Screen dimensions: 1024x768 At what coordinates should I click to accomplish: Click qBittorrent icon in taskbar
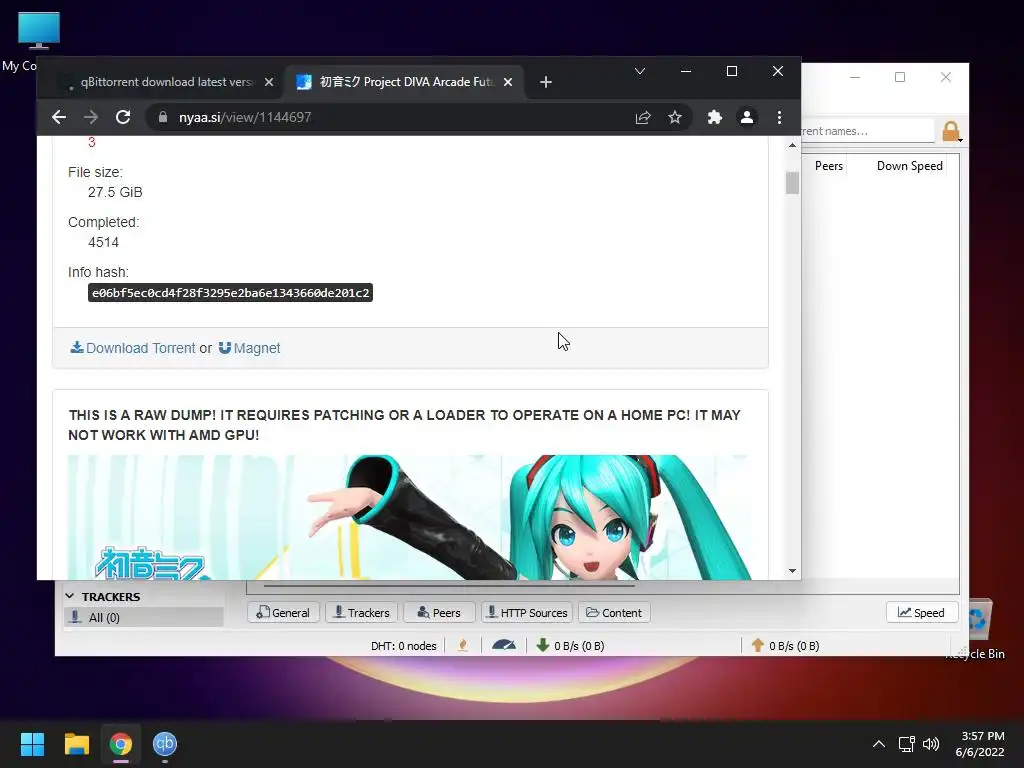click(x=165, y=744)
